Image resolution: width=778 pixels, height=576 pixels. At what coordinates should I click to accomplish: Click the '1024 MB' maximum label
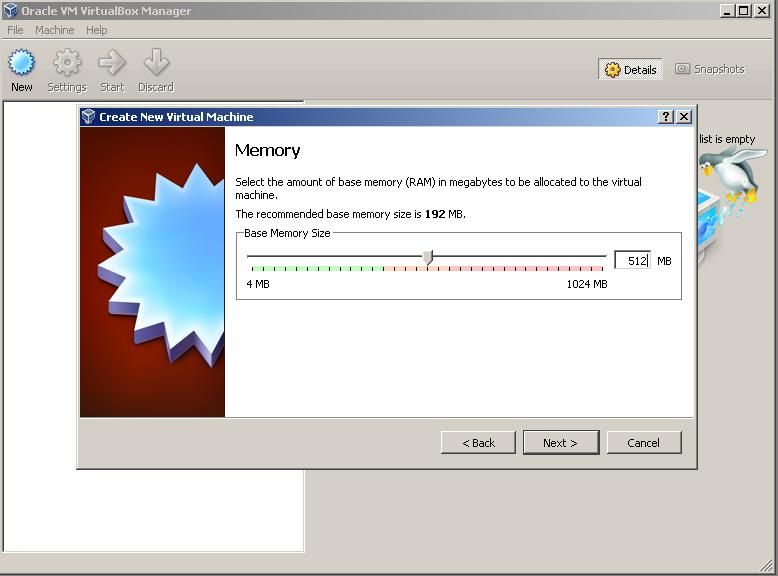[x=587, y=284]
